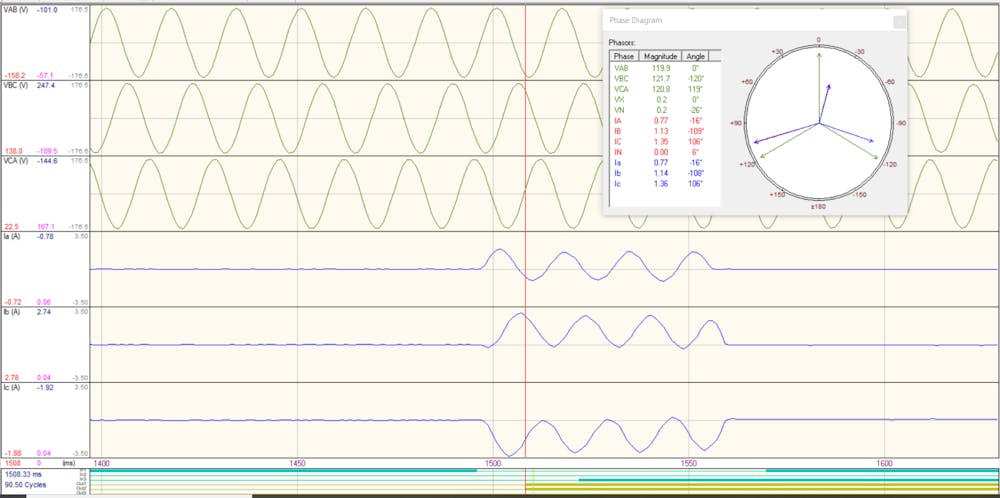Screen dimensions: 1000x498
Task: Close the Phase Diagram window
Action: 899,22
